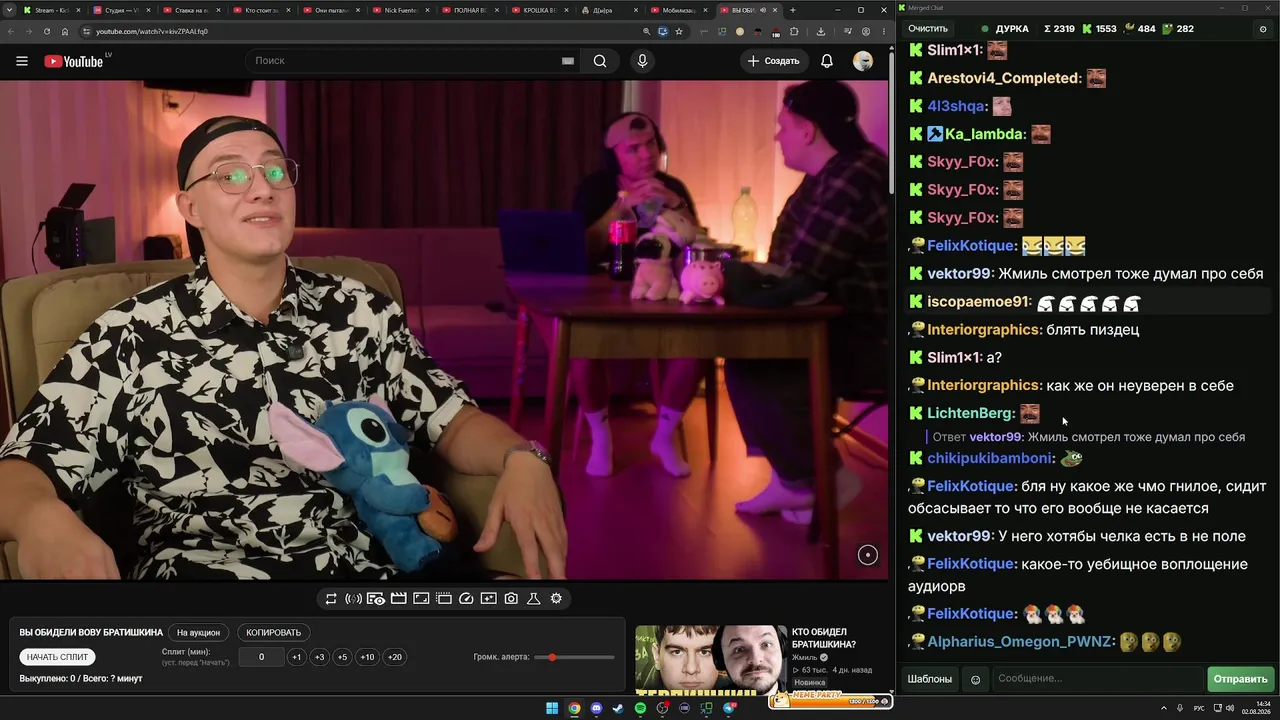Click the circular dot icon on the video corner
Viewport: 1280px width, 720px height.
coord(868,555)
